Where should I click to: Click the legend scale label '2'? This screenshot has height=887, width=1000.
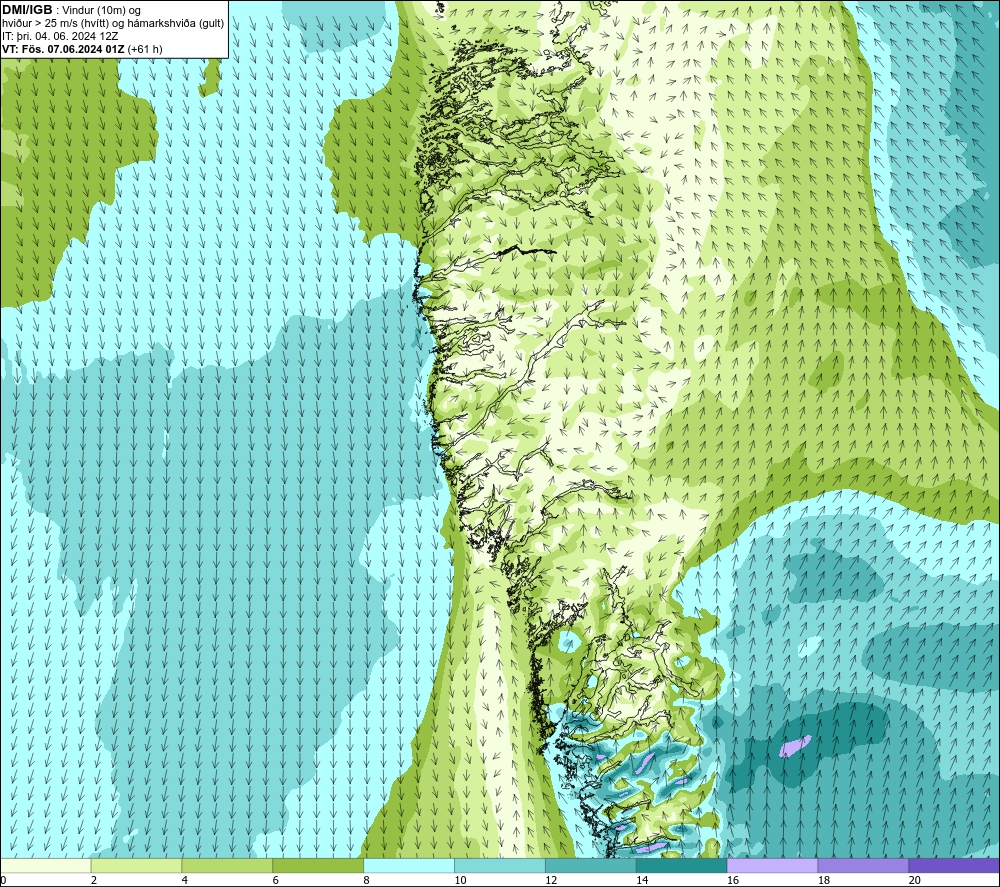(94, 881)
